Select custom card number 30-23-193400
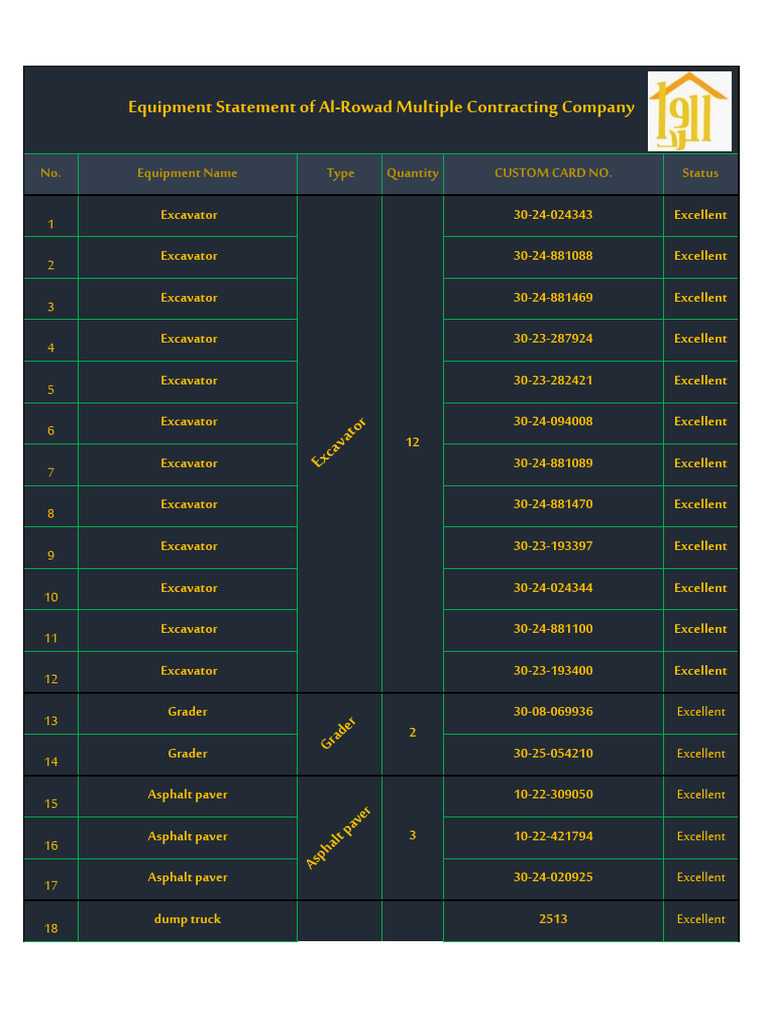The height and width of the screenshot is (1024, 768). tap(553, 671)
